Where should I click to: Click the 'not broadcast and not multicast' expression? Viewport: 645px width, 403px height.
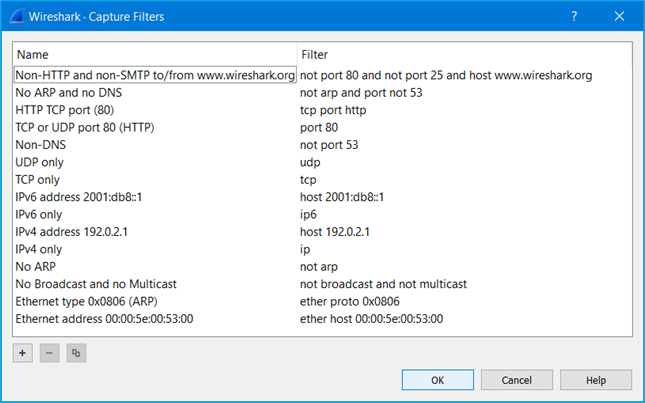point(383,284)
